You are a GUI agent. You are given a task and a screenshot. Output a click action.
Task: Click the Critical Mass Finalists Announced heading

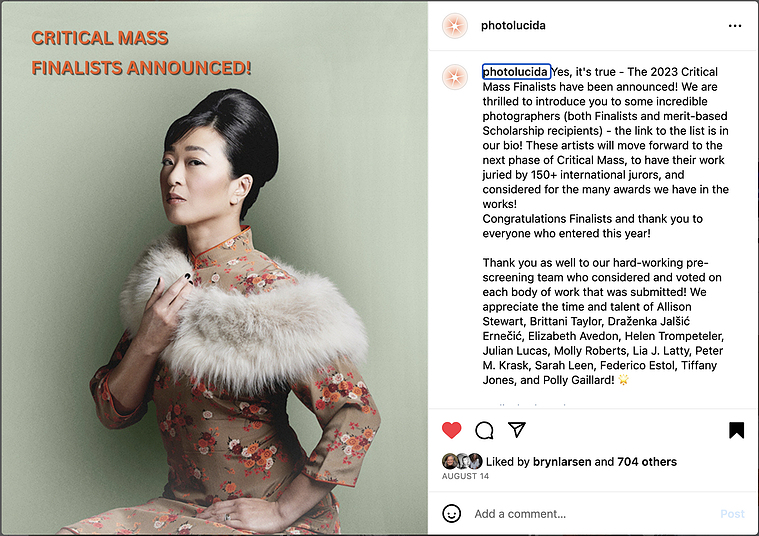point(141,53)
